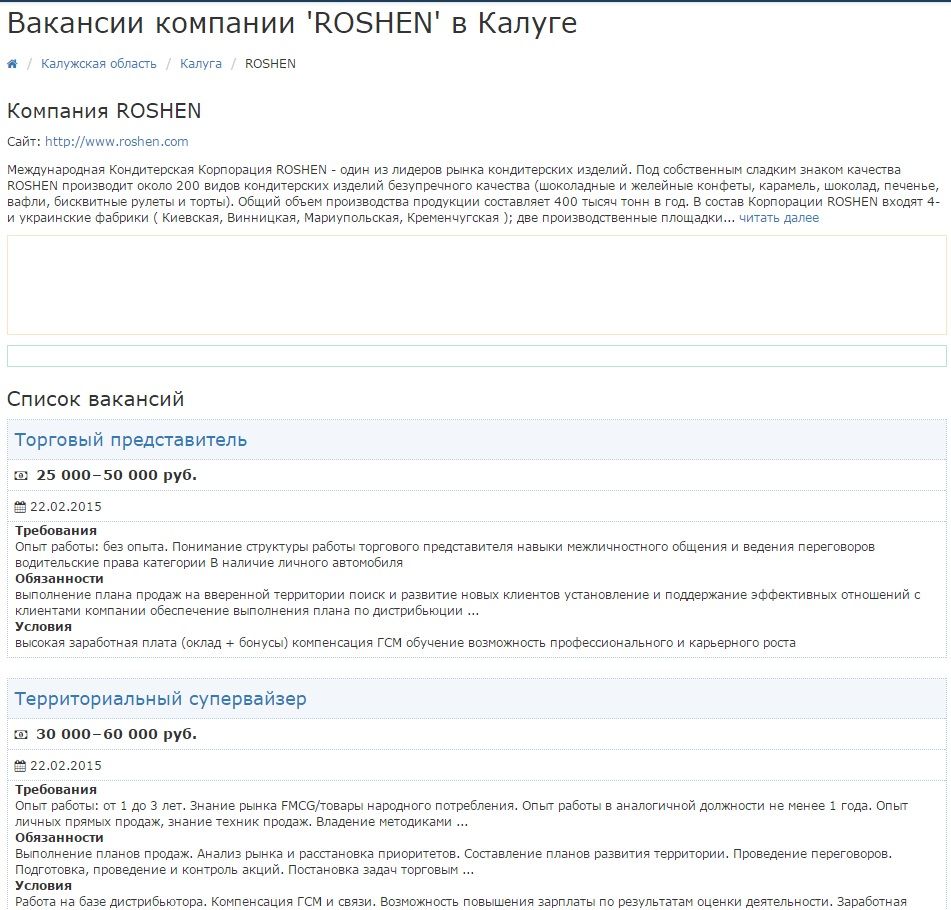Open the Калуга breadcrumb link

coord(201,63)
